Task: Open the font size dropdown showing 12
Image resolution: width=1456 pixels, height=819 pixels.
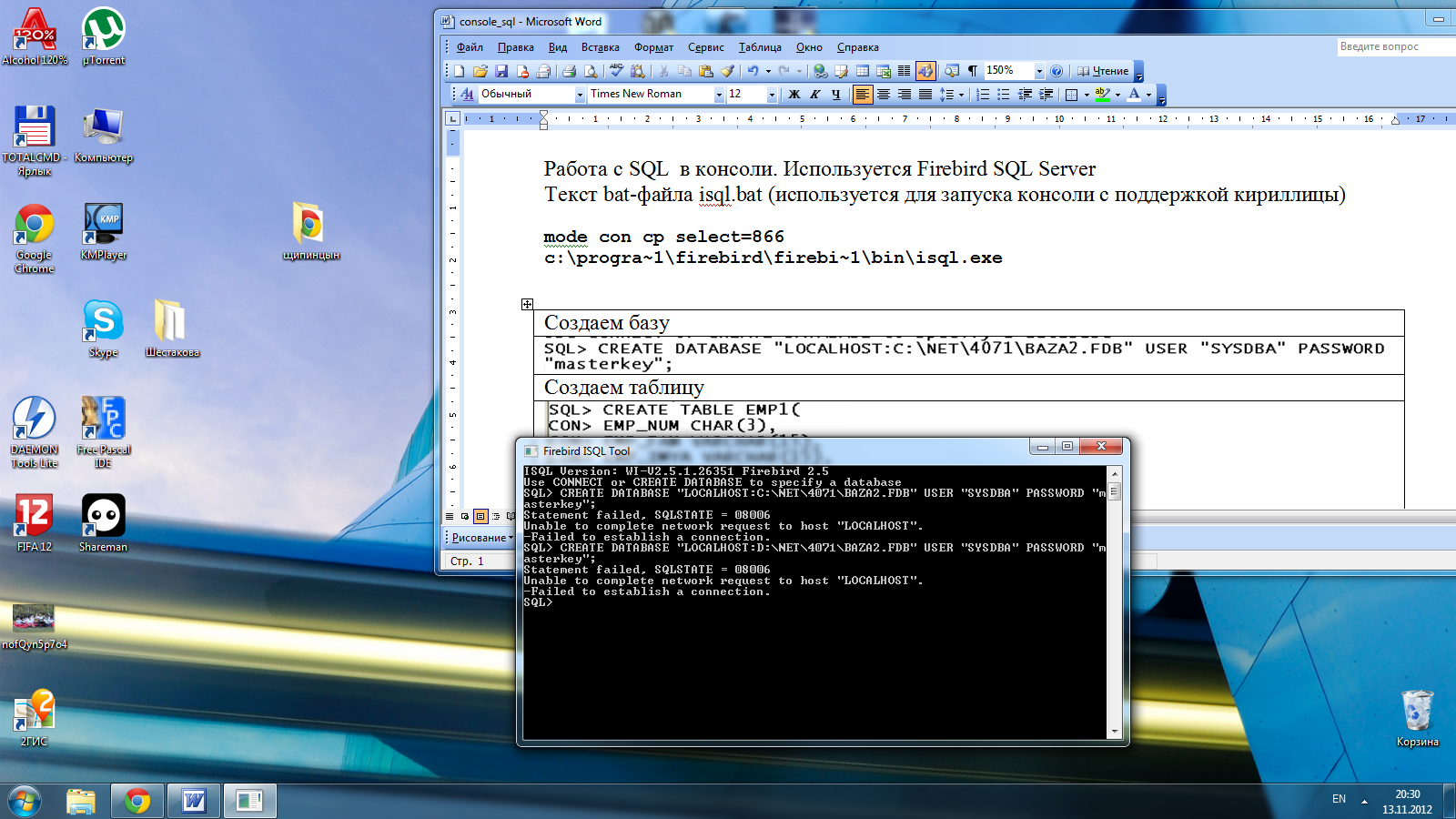Action: point(772,94)
